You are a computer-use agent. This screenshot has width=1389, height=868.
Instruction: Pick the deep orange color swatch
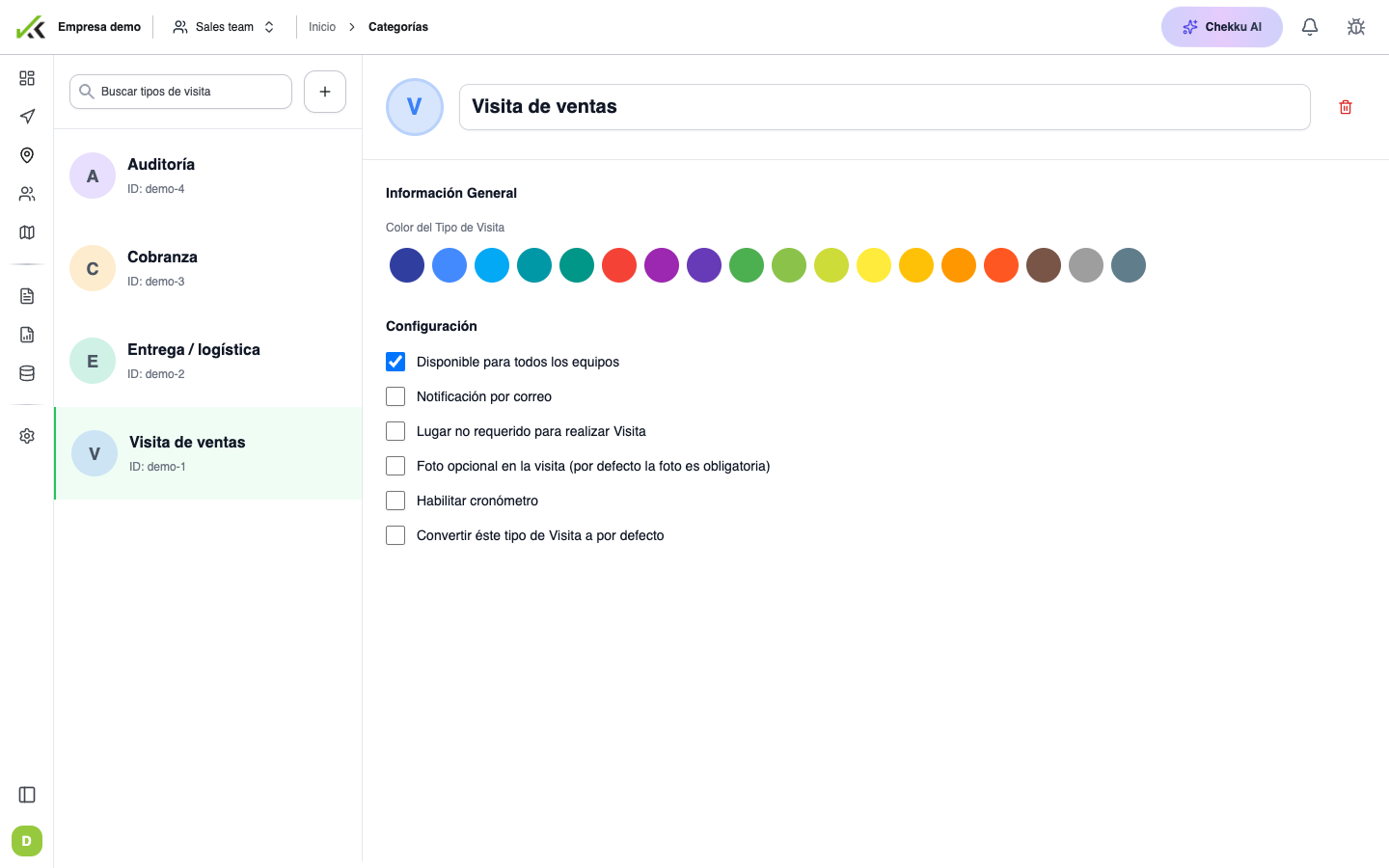click(1001, 265)
